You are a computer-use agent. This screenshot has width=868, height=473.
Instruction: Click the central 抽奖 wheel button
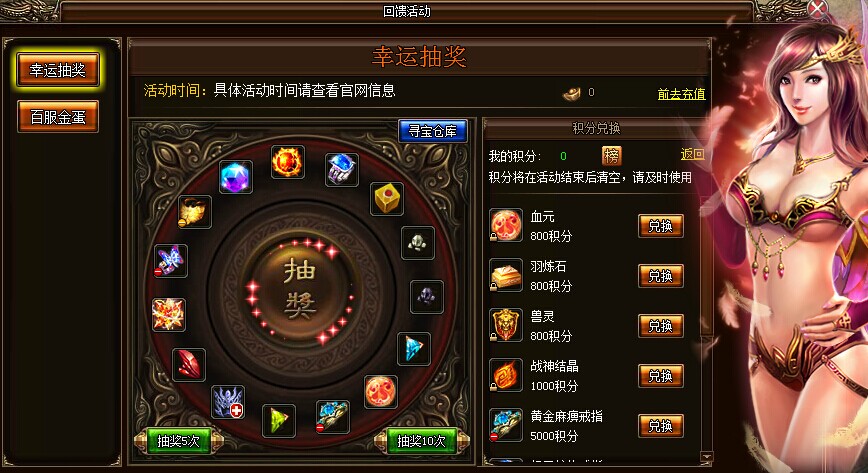coord(301,290)
